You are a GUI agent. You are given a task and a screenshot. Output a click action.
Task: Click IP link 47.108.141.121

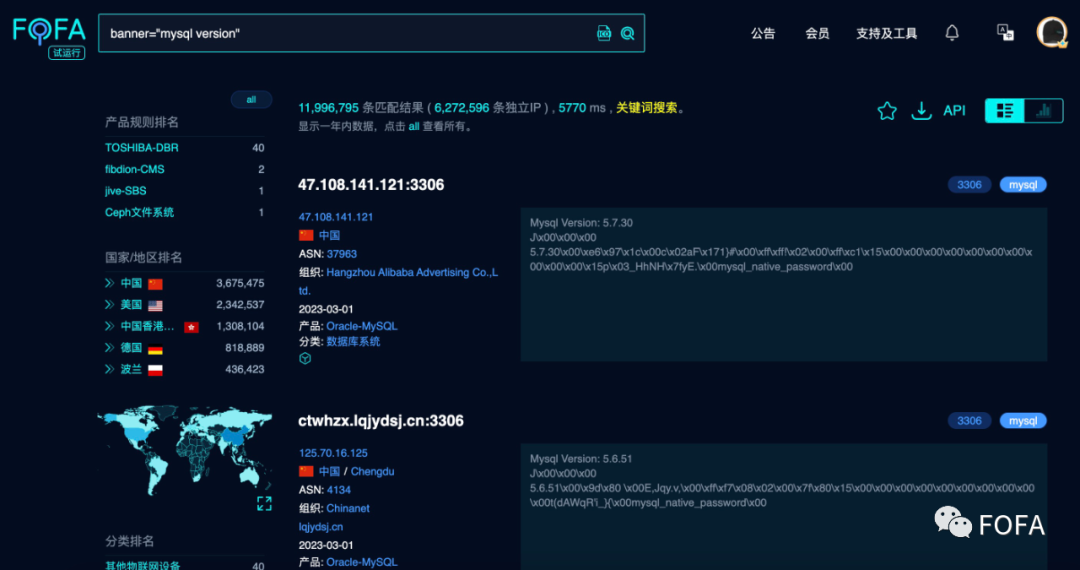click(x=336, y=217)
